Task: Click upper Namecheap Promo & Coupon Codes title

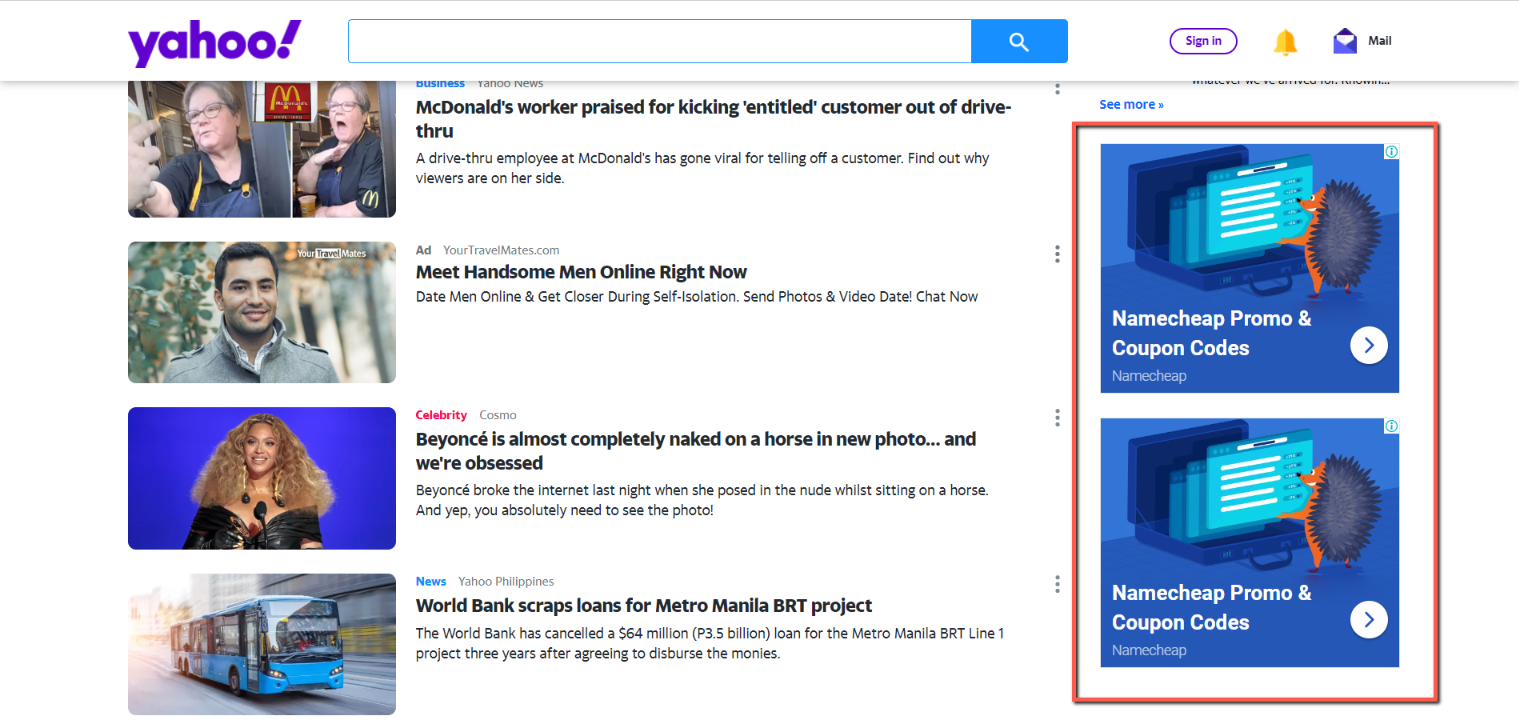Action: tap(1212, 333)
